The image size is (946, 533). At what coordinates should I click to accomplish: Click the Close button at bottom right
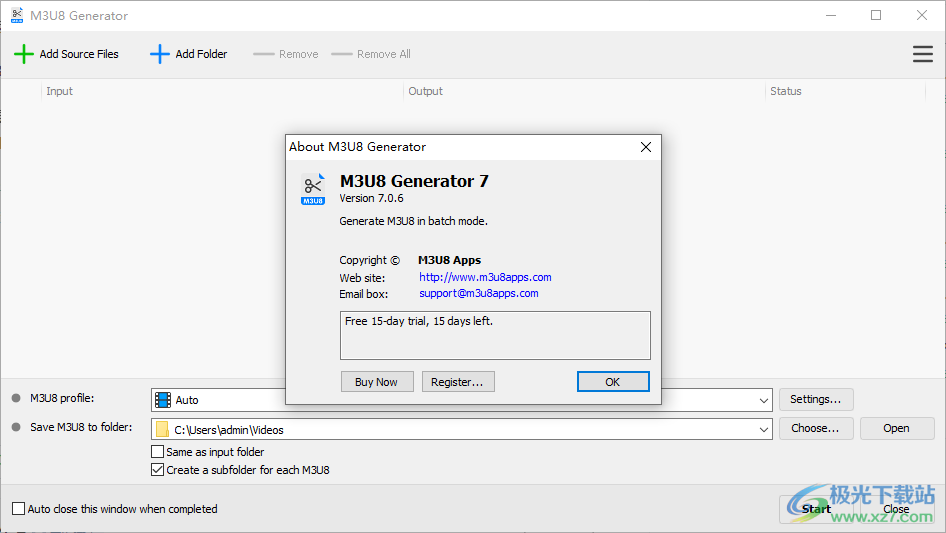(x=897, y=509)
